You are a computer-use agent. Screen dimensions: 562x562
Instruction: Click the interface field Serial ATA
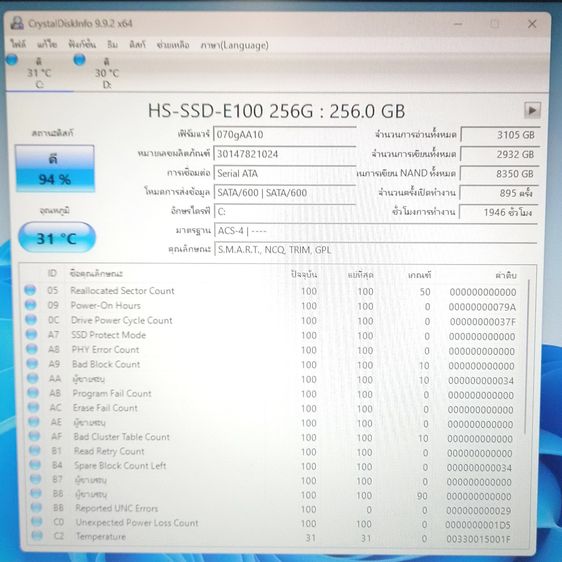tap(285, 173)
